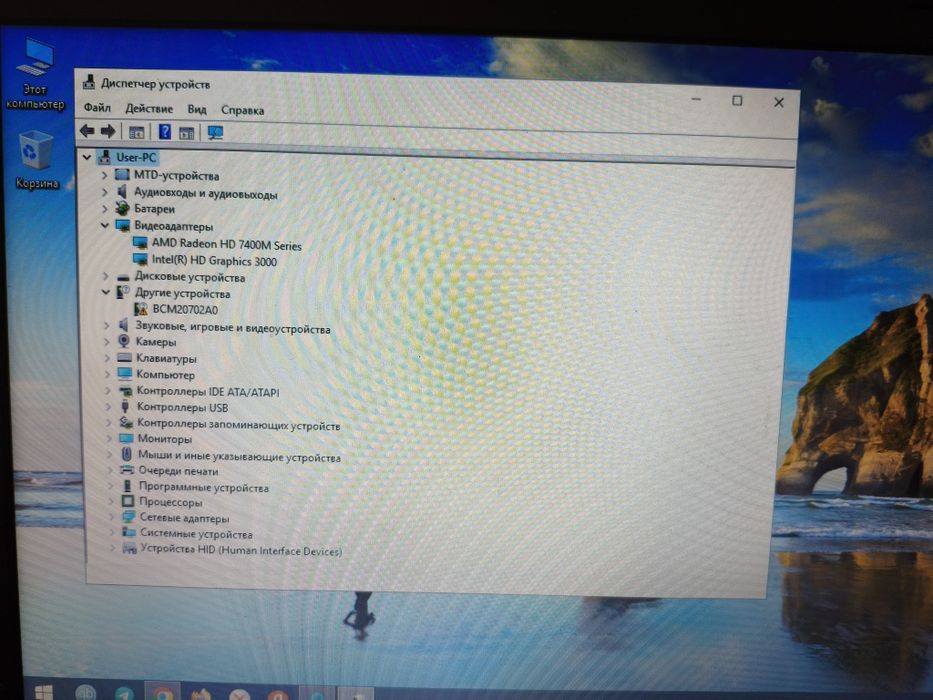The height and width of the screenshot is (700, 933).
Task: Click the Камеры camera icon
Action: (124, 341)
